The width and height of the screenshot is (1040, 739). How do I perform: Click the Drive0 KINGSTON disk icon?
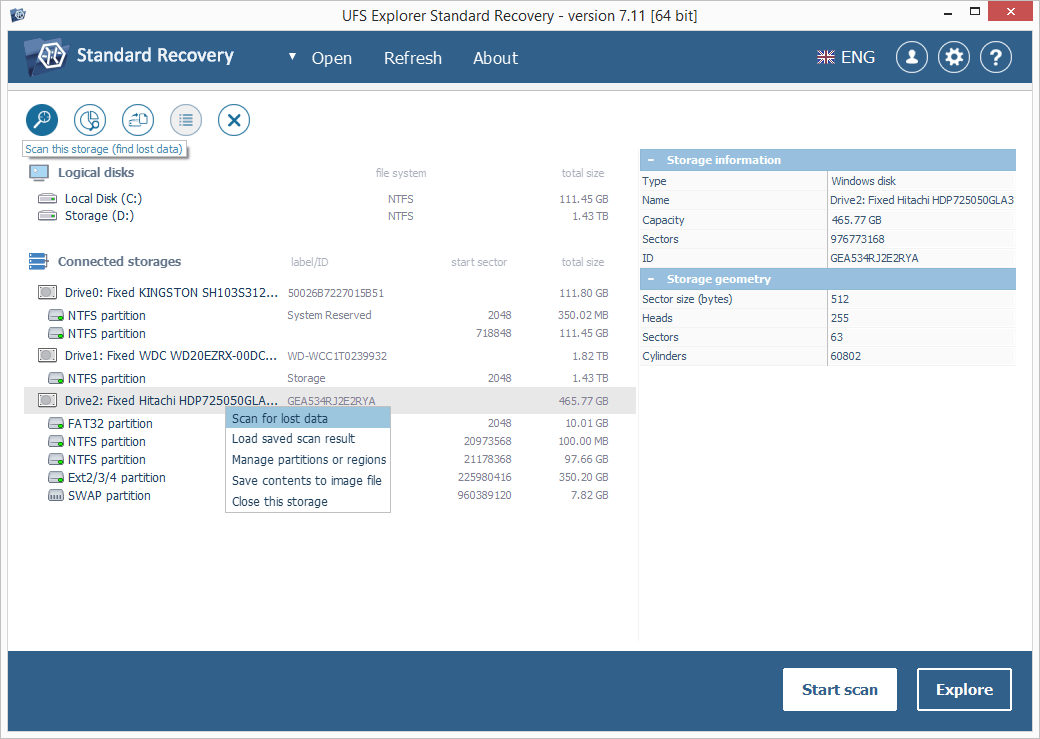(x=47, y=293)
